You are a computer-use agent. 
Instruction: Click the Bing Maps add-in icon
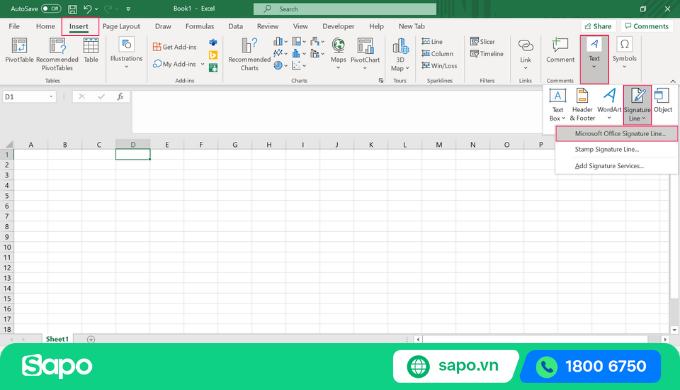(x=213, y=55)
